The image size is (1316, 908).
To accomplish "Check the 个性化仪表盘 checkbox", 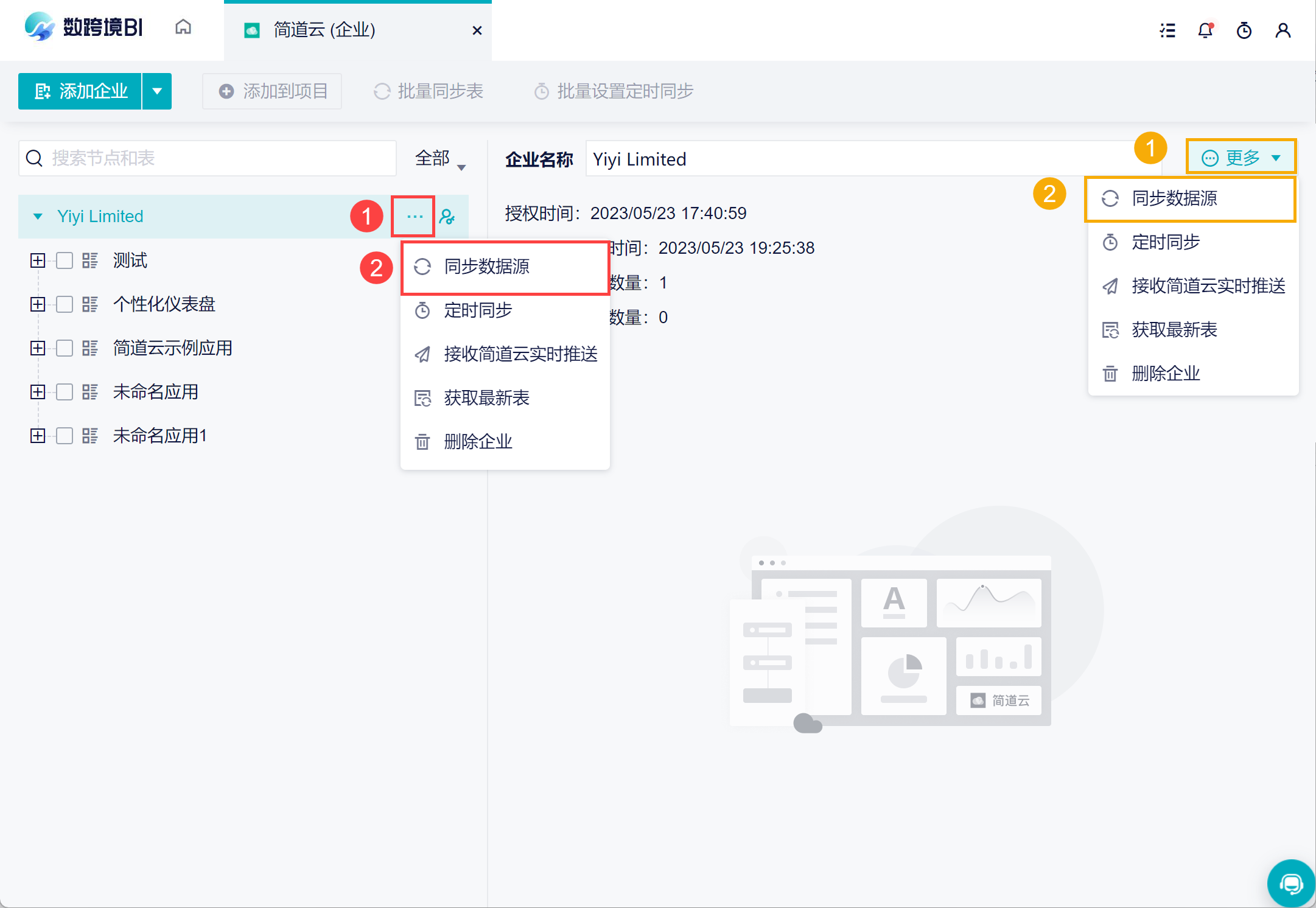I will [x=65, y=304].
